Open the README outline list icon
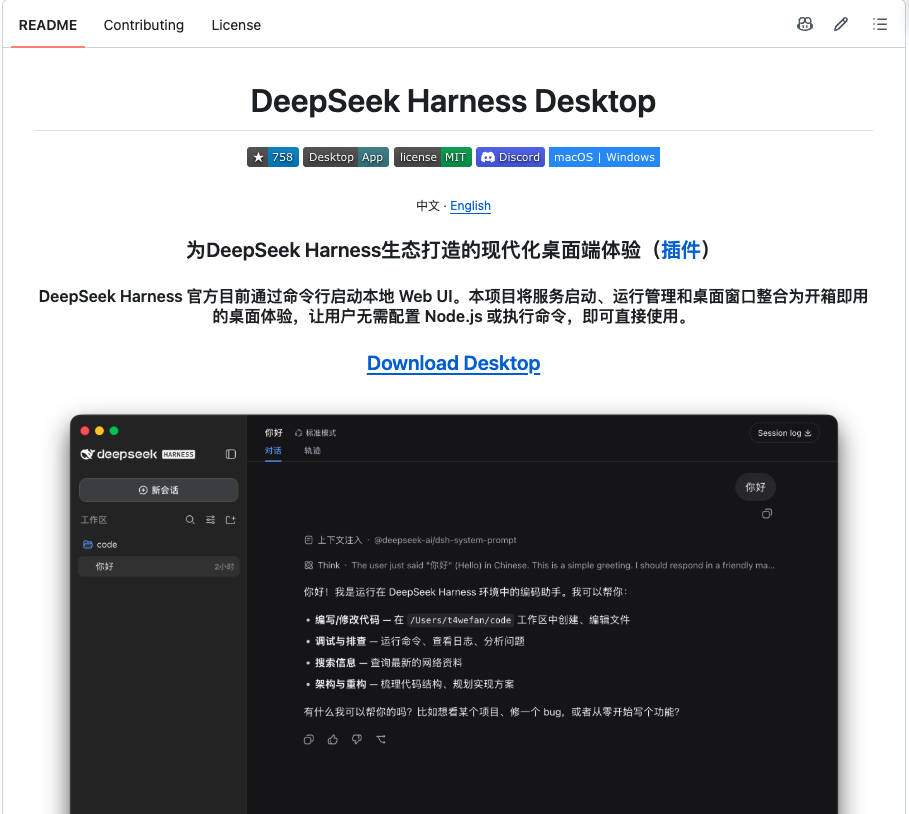Screen dimensions: 909x814 (879, 24)
